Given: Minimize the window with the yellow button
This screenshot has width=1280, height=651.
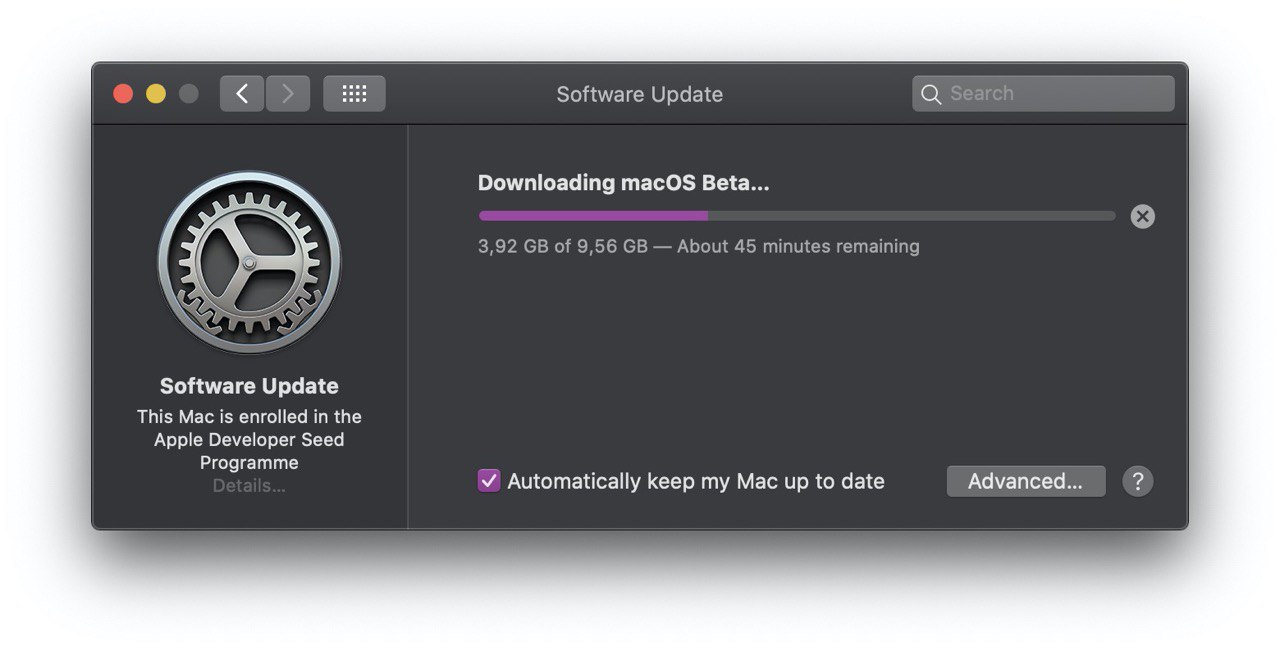Looking at the screenshot, I should [156, 94].
